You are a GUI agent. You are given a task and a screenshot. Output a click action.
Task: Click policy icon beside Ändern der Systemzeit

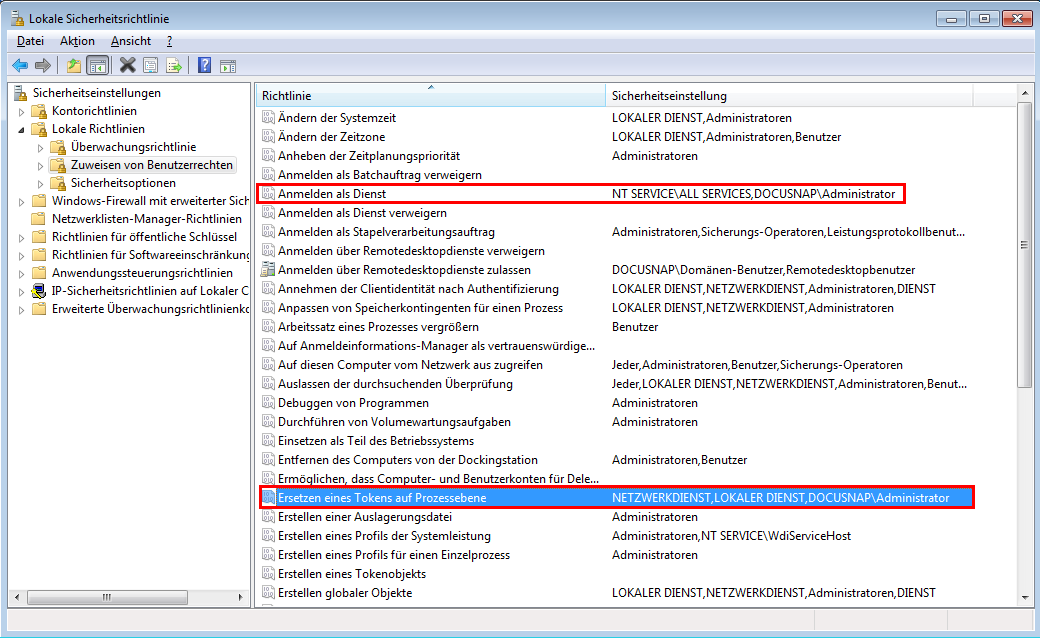pyautogui.click(x=268, y=117)
